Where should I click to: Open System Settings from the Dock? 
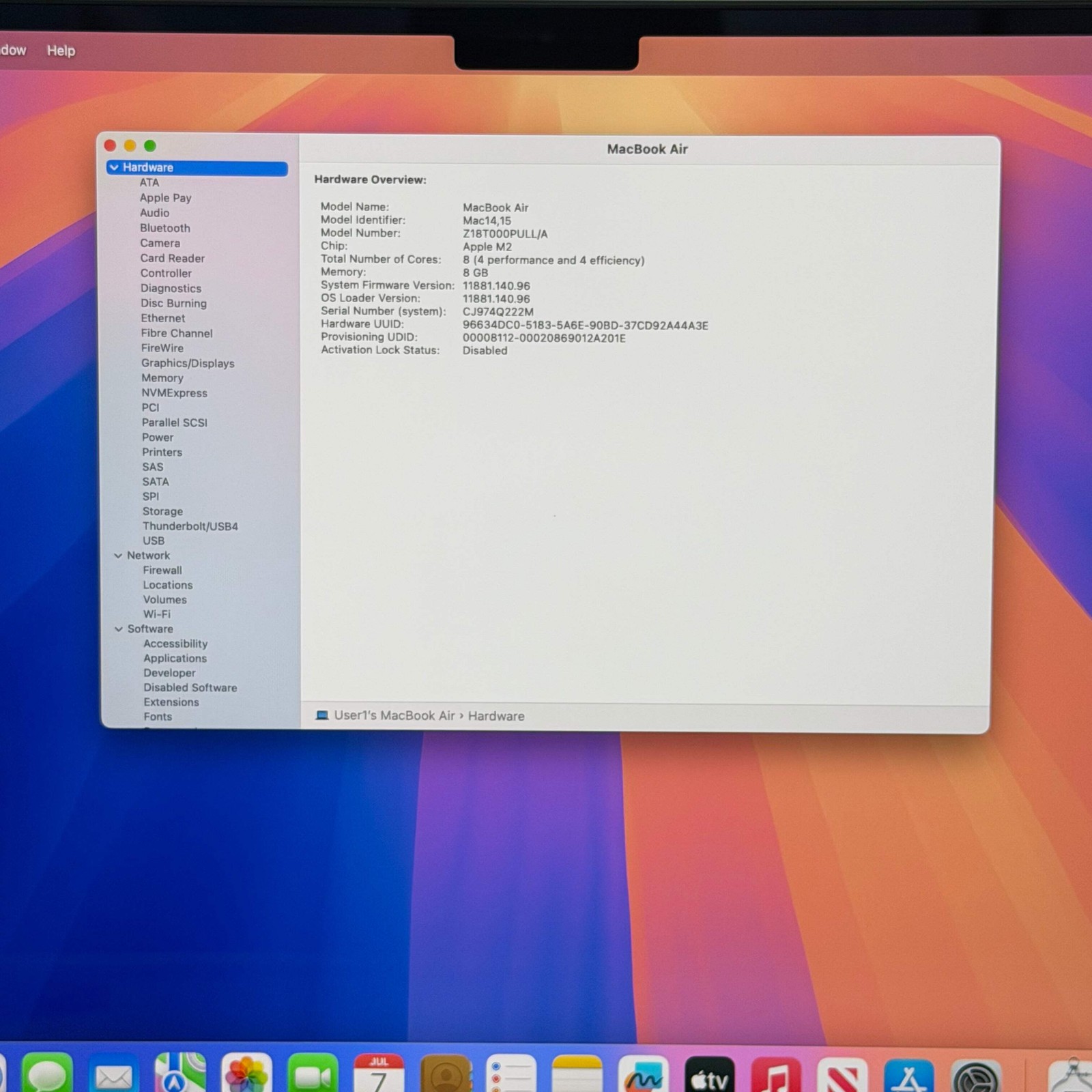pyautogui.click(x=976, y=1077)
